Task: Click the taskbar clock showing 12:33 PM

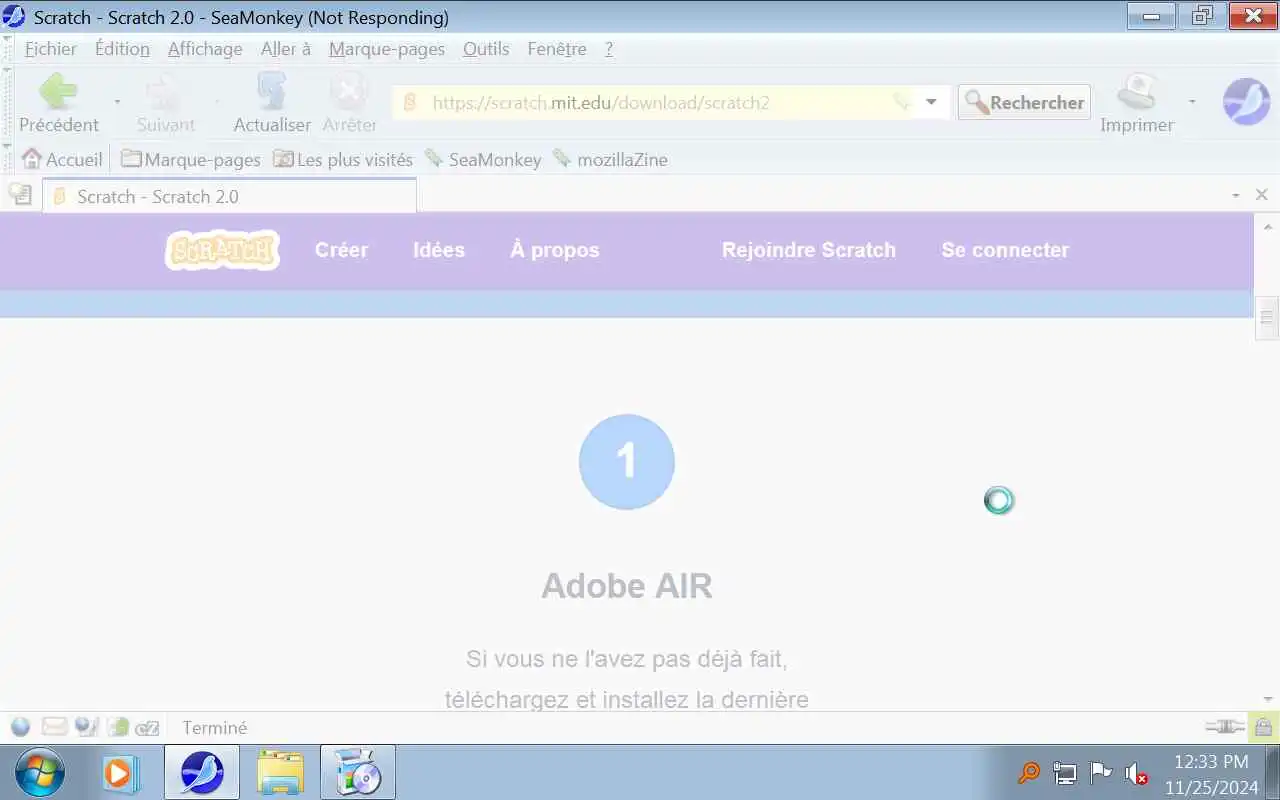Action: click(1211, 762)
